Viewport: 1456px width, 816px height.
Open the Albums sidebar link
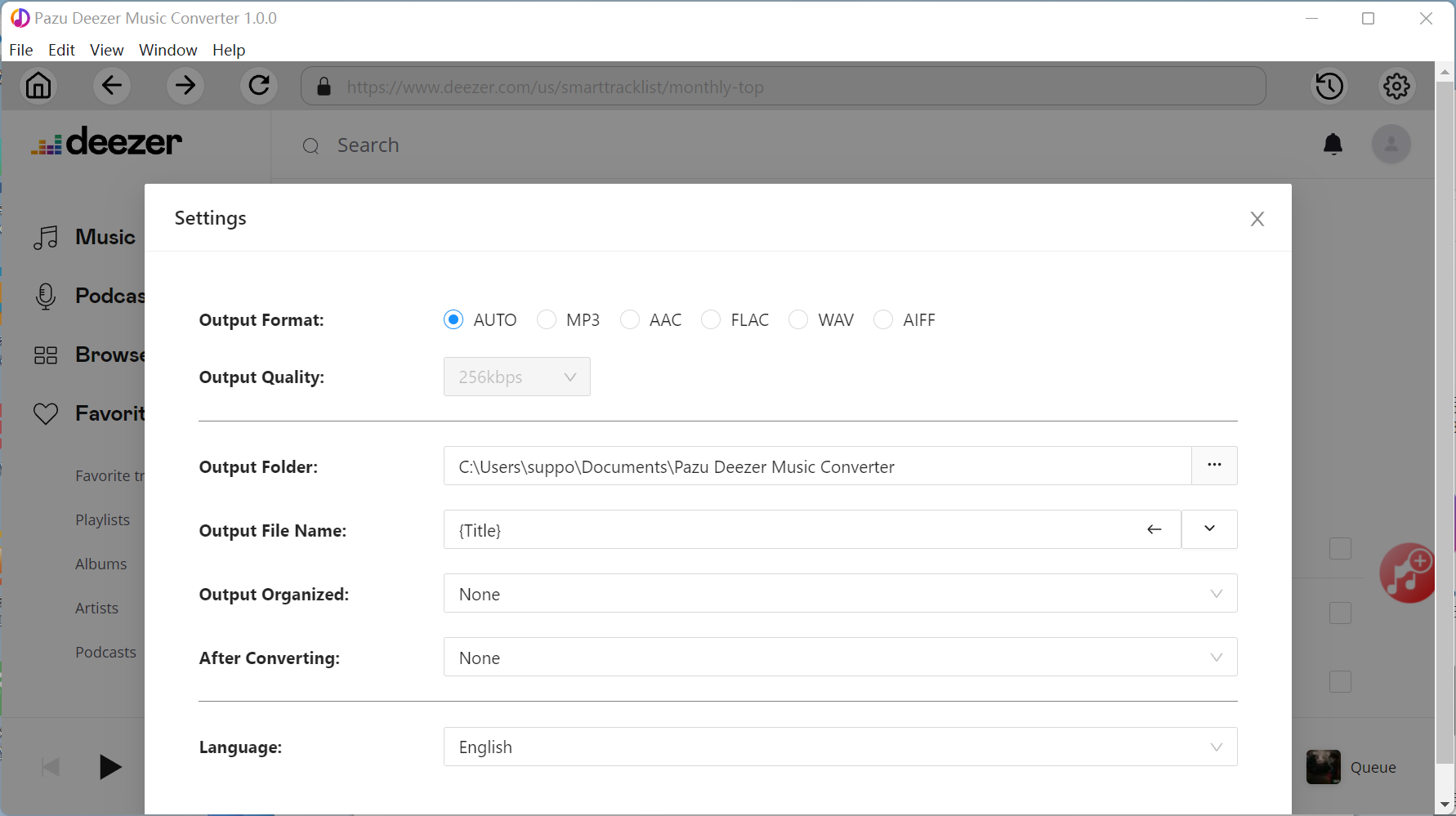(101, 564)
